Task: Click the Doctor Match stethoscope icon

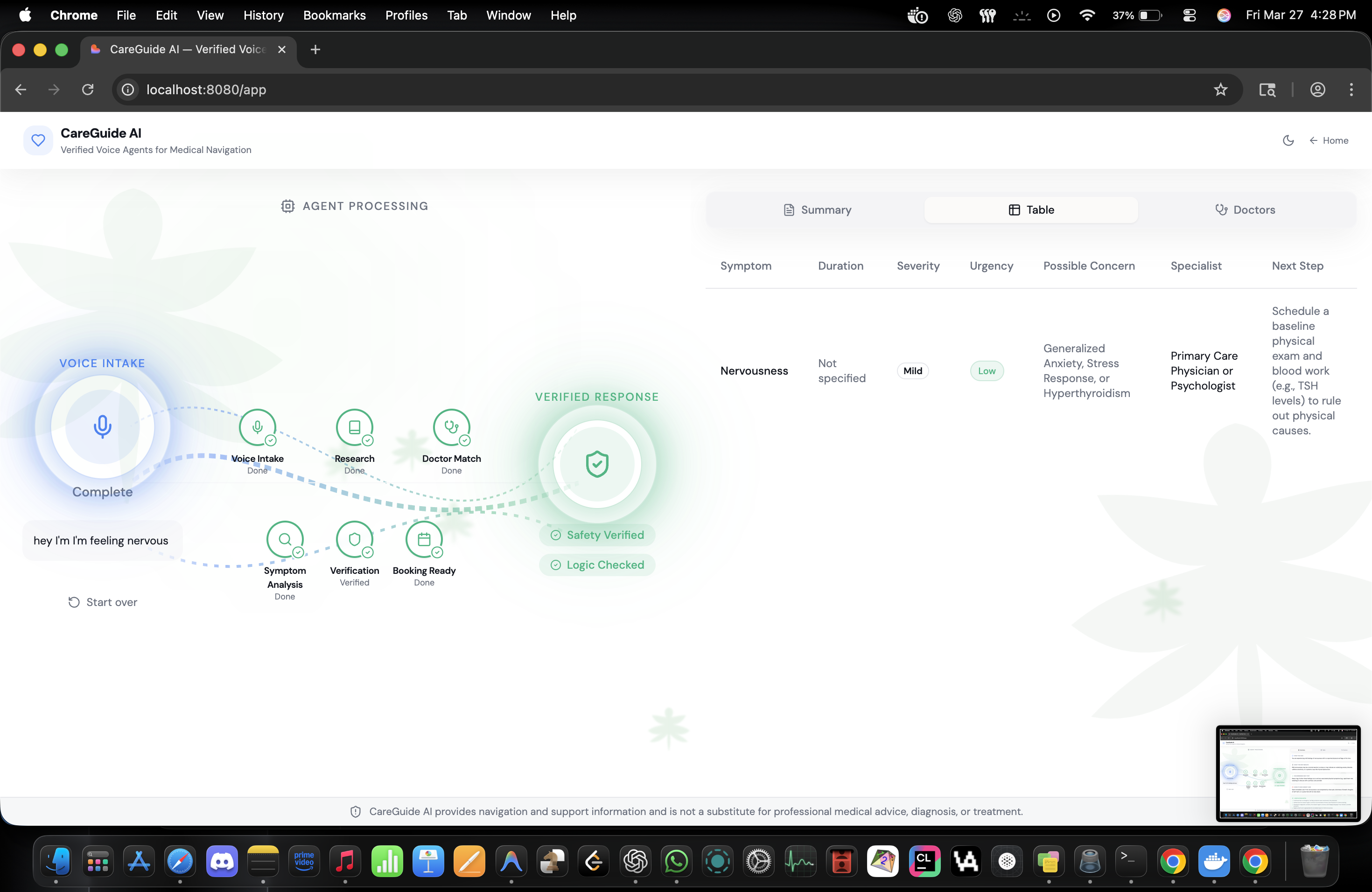Action: [x=451, y=427]
